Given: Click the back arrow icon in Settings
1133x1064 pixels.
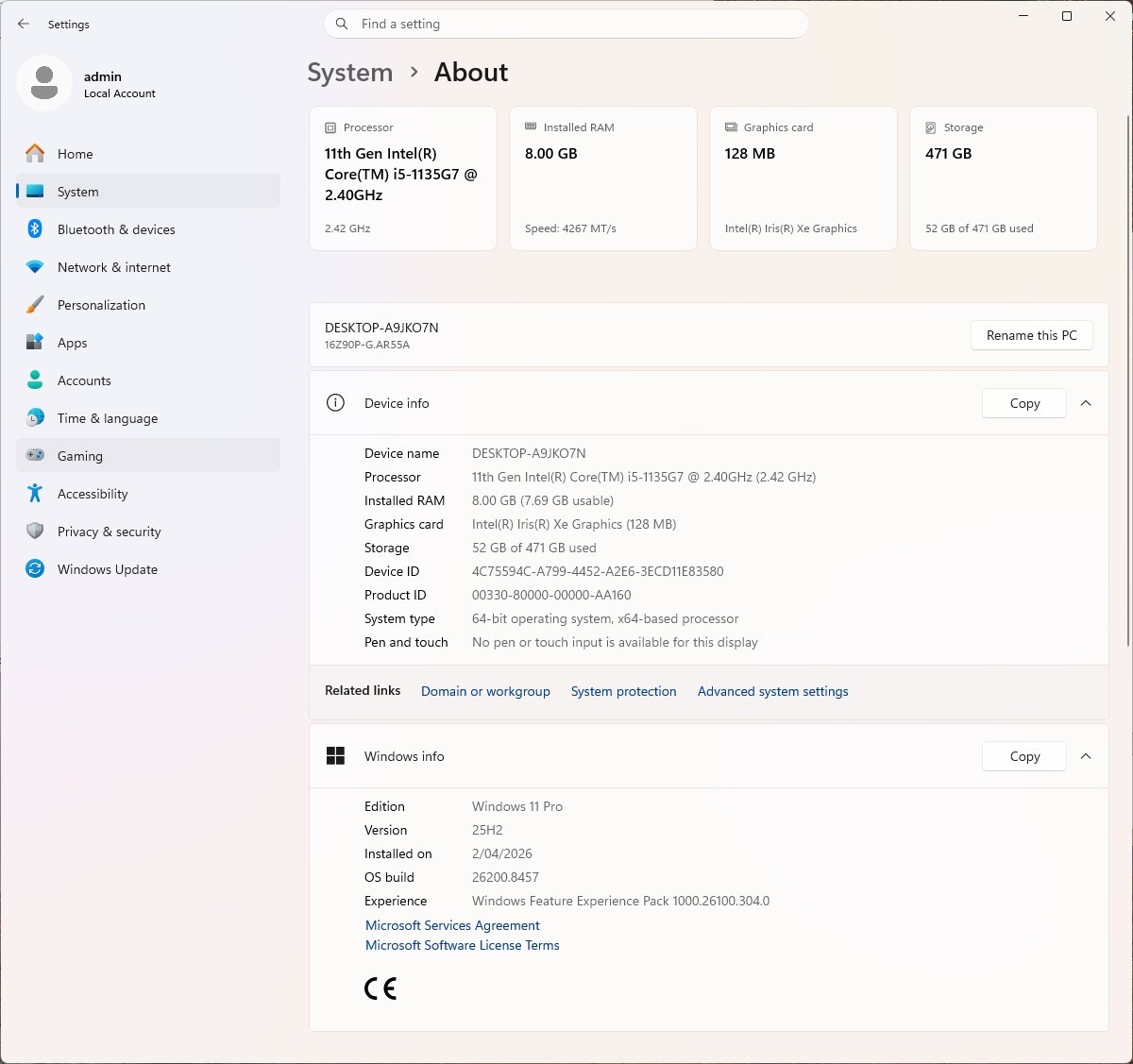Looking at the screenshot, I should coord(24,24).
